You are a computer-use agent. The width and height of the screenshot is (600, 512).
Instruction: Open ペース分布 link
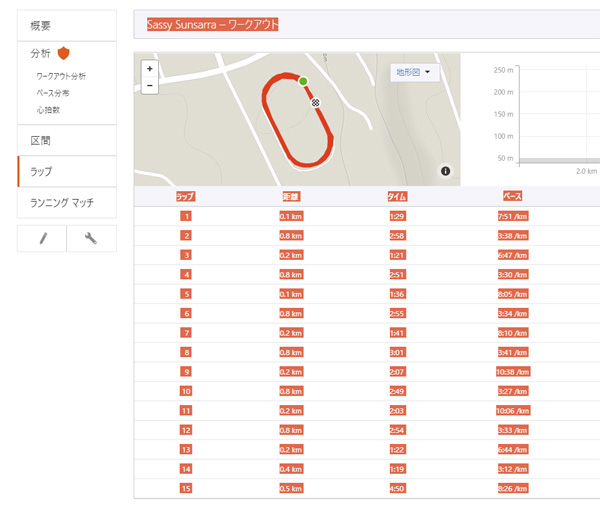pyautogui.click(x=53, y=93)
